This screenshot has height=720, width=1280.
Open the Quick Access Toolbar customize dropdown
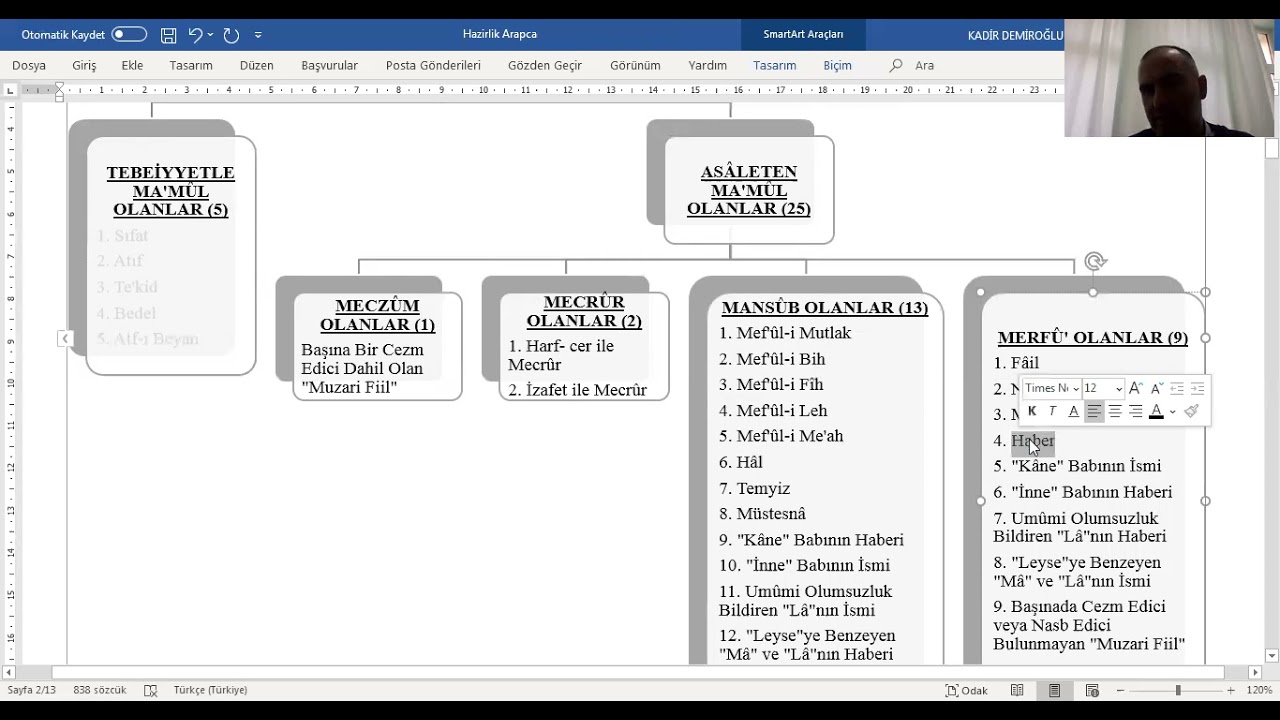point(258,35)
